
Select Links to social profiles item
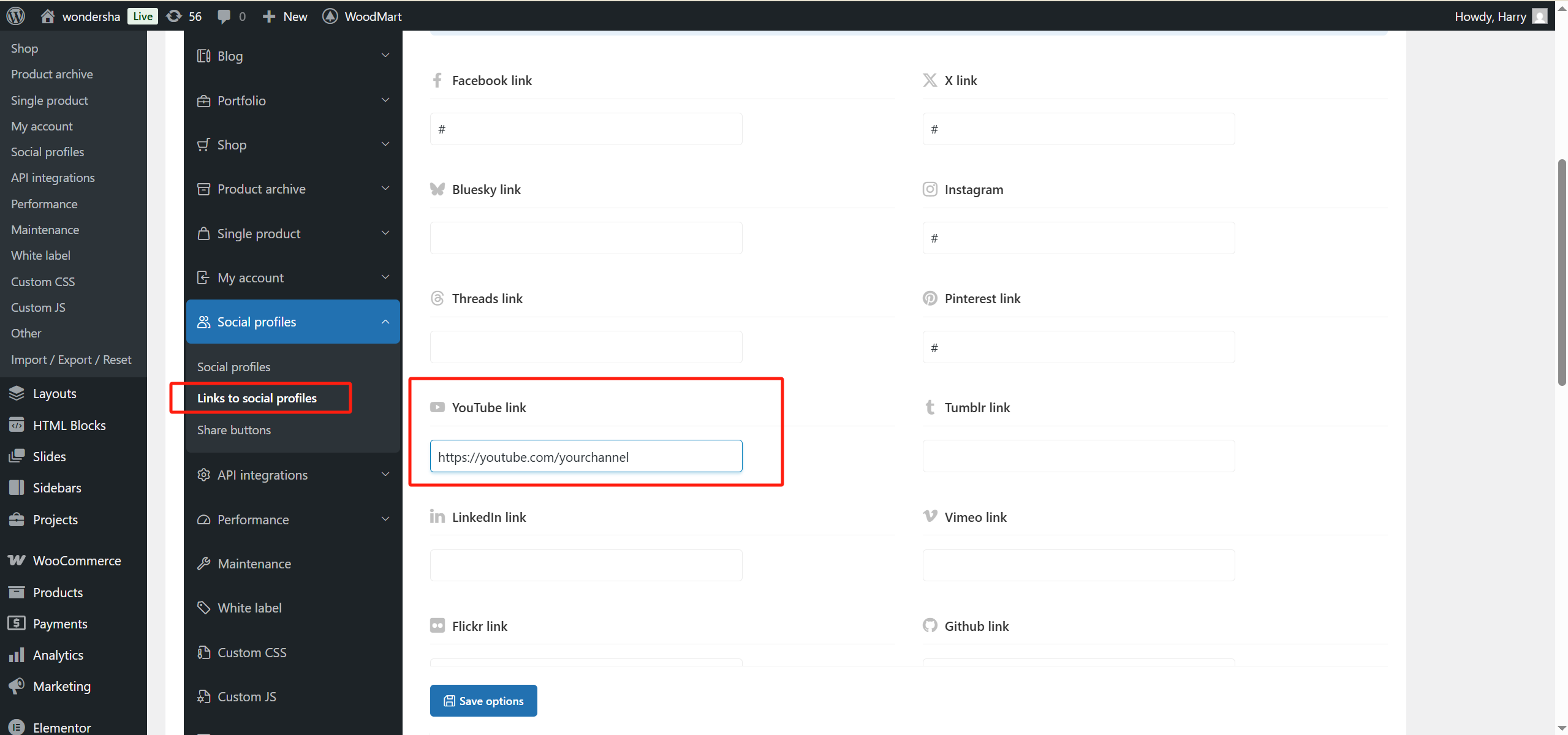(257, 398)
